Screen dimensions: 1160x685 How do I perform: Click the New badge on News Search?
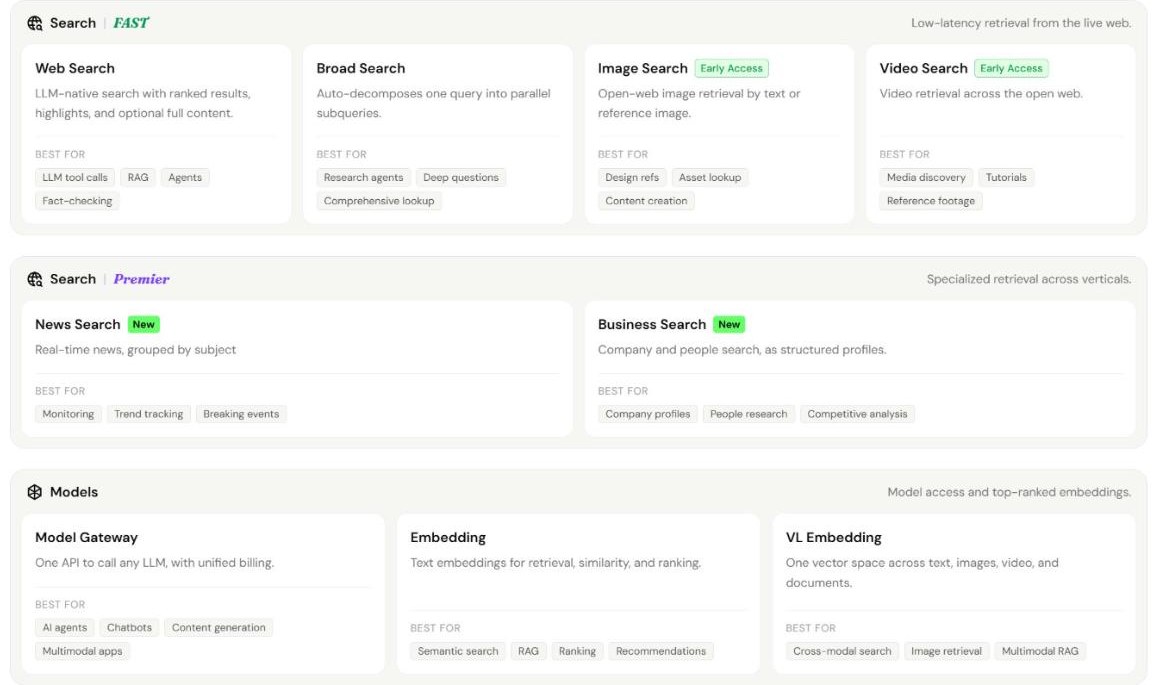(x=144, y=324)
